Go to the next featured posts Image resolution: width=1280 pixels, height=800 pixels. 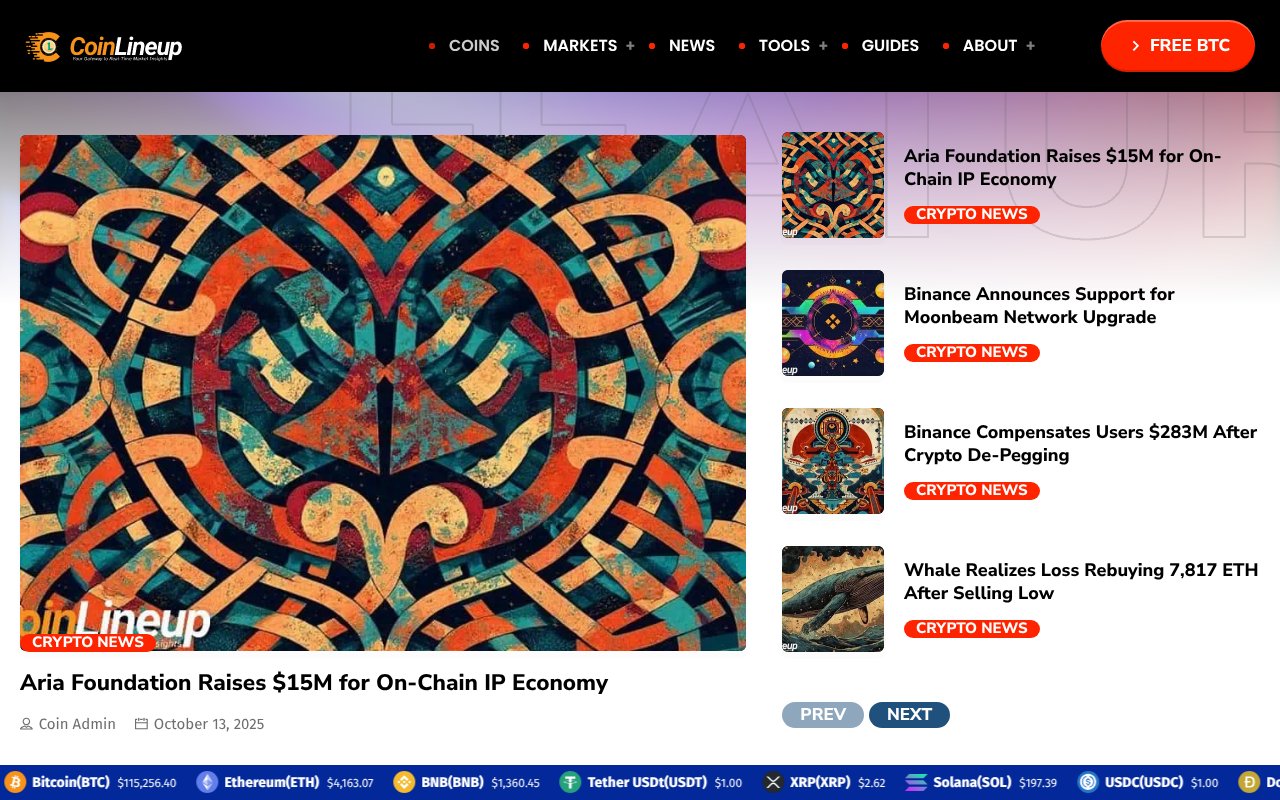909,715
